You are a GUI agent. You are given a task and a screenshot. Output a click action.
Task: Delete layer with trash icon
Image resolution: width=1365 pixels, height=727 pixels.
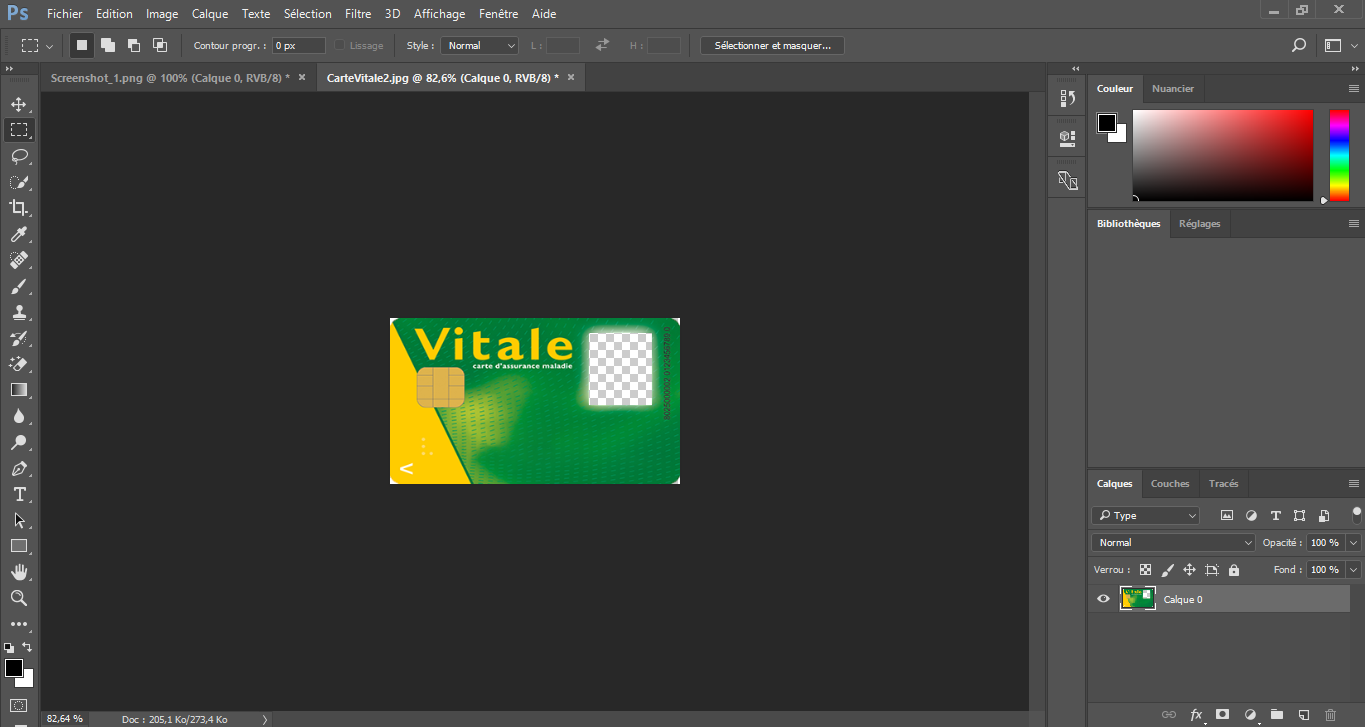click(1330, 714)
